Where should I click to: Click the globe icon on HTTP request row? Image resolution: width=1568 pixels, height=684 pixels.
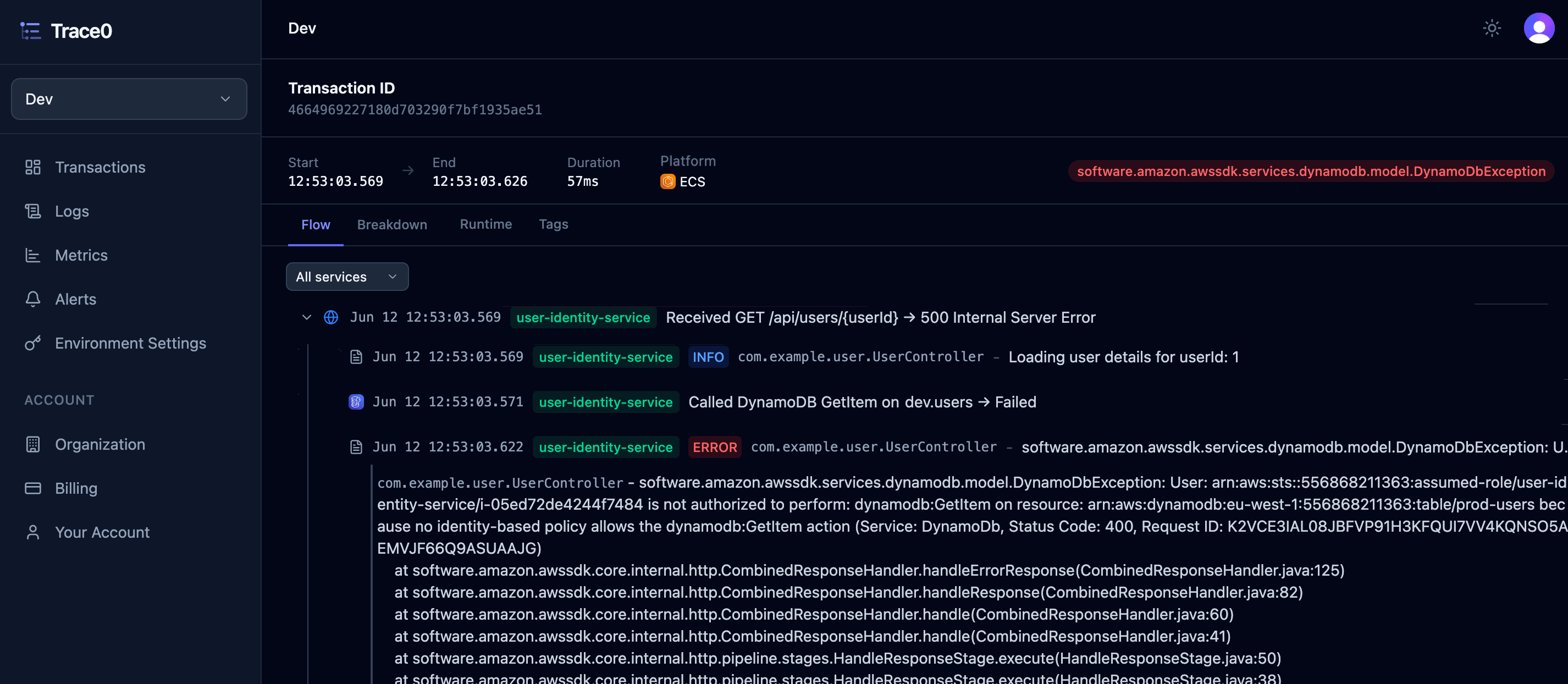coord(330,317)
